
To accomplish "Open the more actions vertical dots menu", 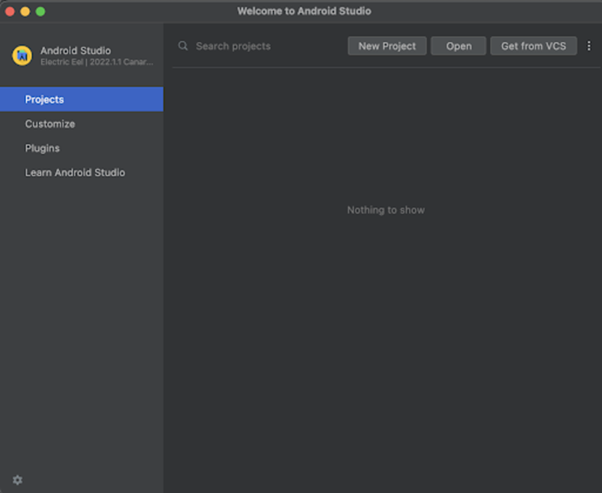I will pos(589,46).
